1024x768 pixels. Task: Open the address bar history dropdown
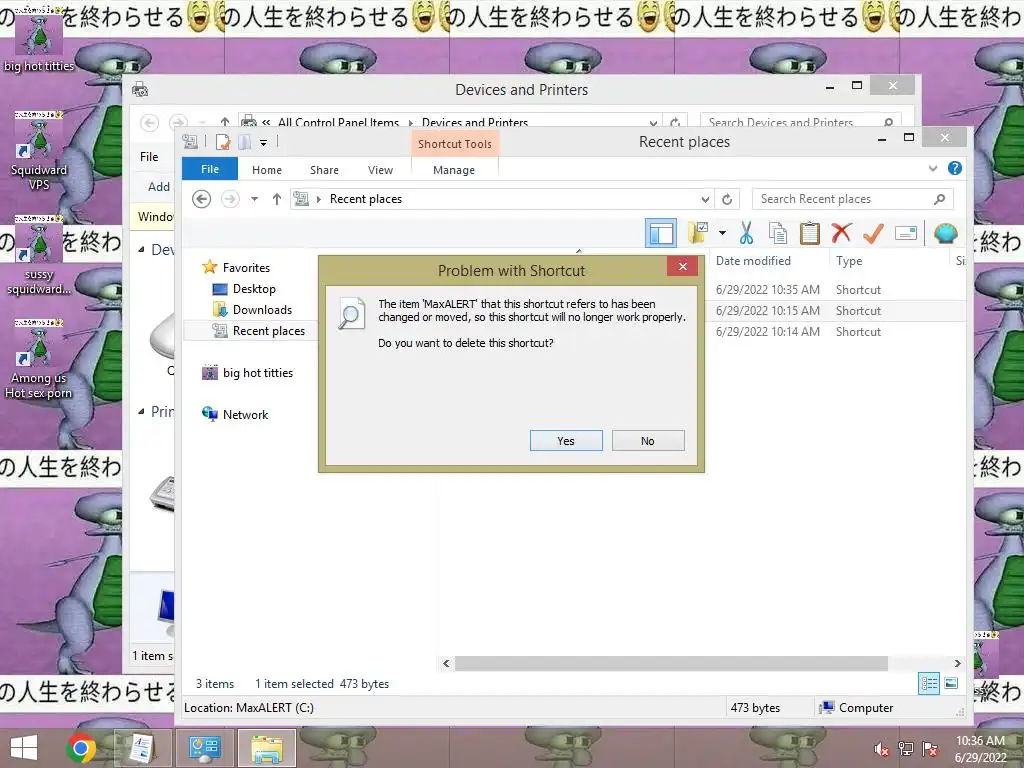click(705, 199)
